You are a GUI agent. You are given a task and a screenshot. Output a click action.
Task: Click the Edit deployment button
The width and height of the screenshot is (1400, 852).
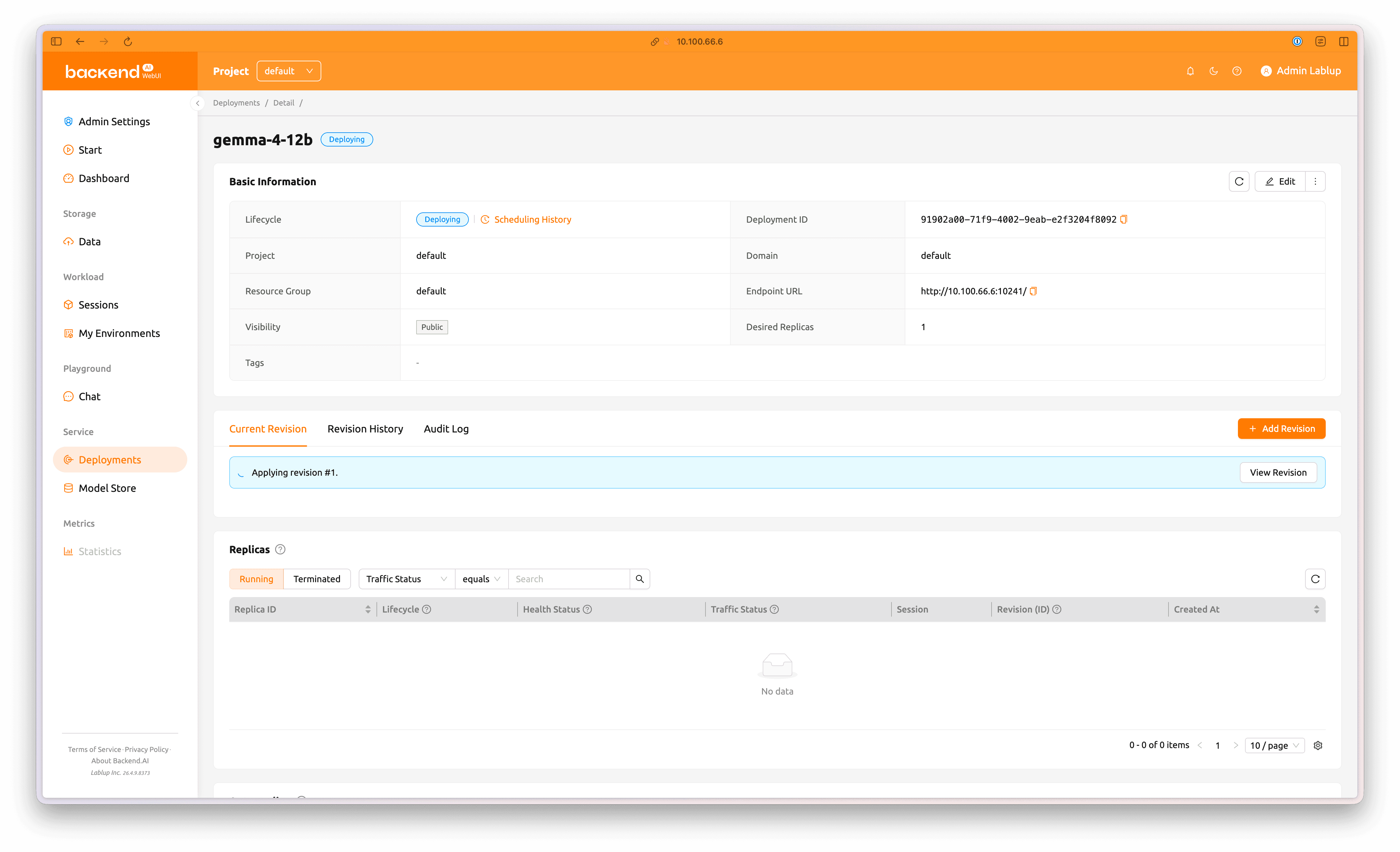pos(1280,182)
